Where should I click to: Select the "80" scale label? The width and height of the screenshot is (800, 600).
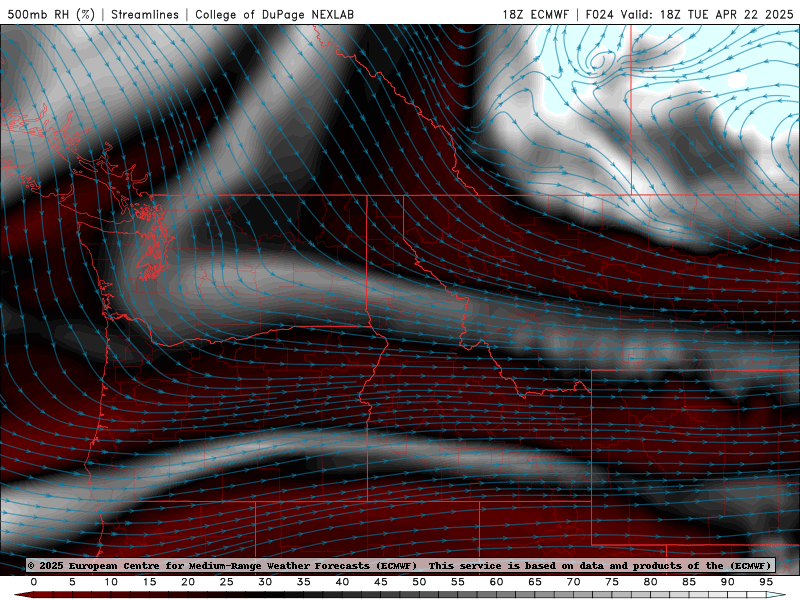pyautogui.click(x=651, y=582)
